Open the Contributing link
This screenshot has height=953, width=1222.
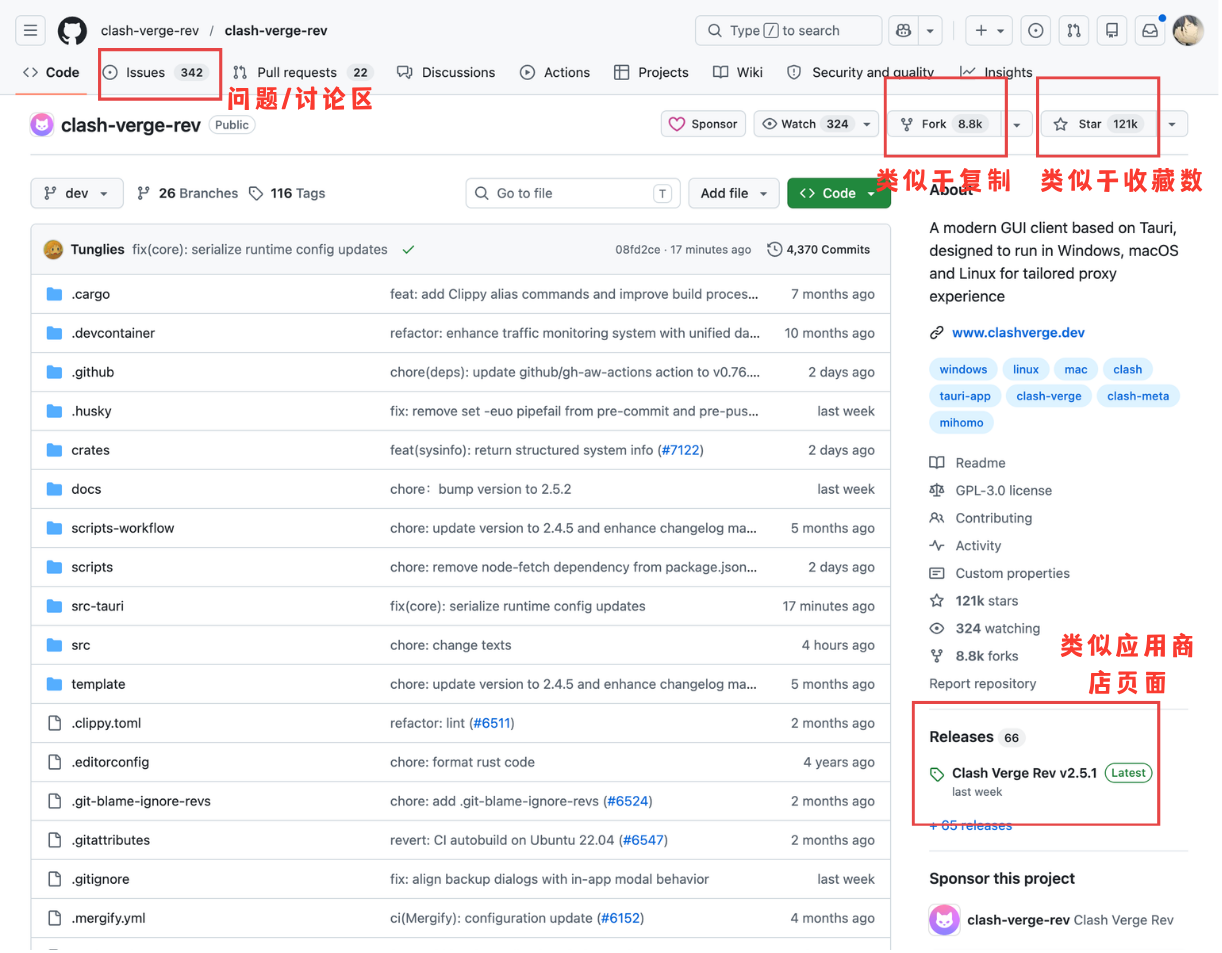tap(993, 518)
